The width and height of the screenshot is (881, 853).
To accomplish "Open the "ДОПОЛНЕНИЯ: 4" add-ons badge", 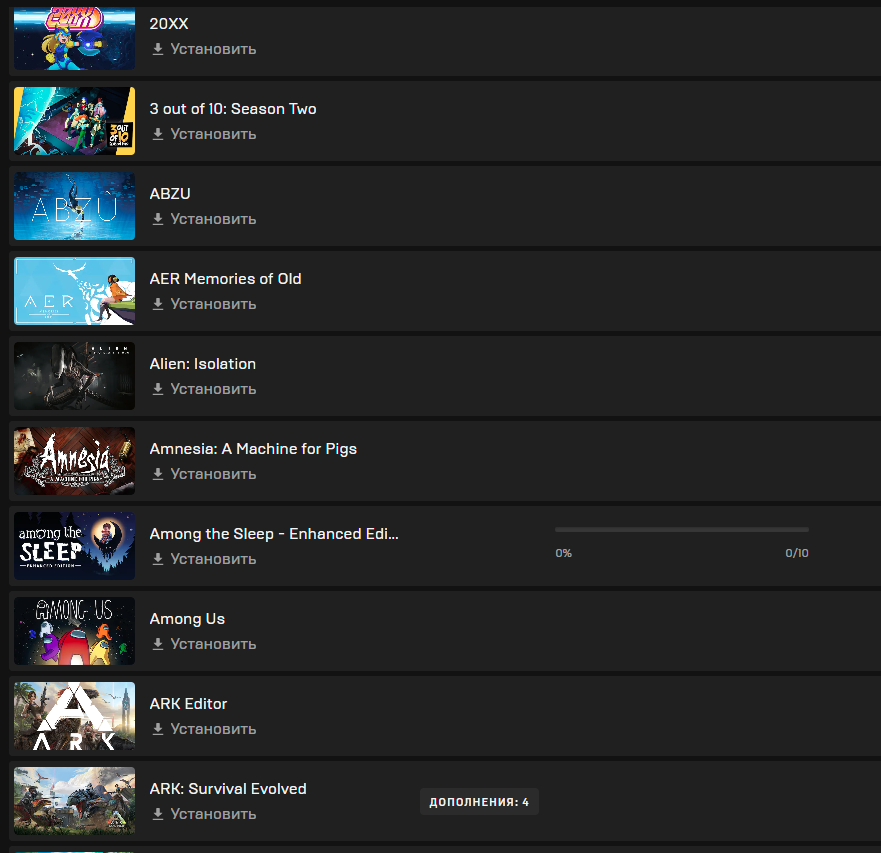I will click(479, 802).
